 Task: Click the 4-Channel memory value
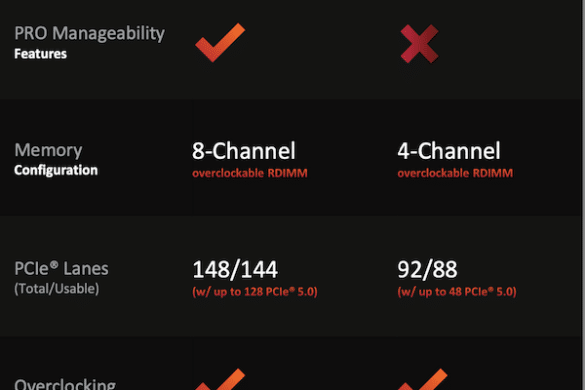coord(449,151)
